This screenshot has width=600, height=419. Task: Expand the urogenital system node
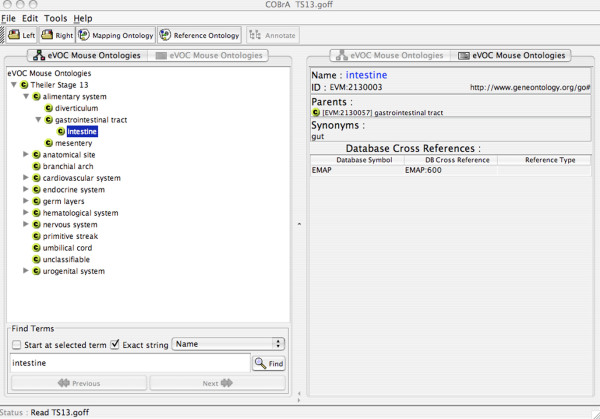[x=25, y=271]
